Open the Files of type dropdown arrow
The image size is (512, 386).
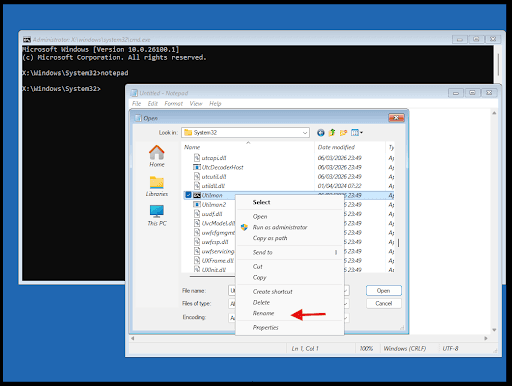(x=346, y=304)
